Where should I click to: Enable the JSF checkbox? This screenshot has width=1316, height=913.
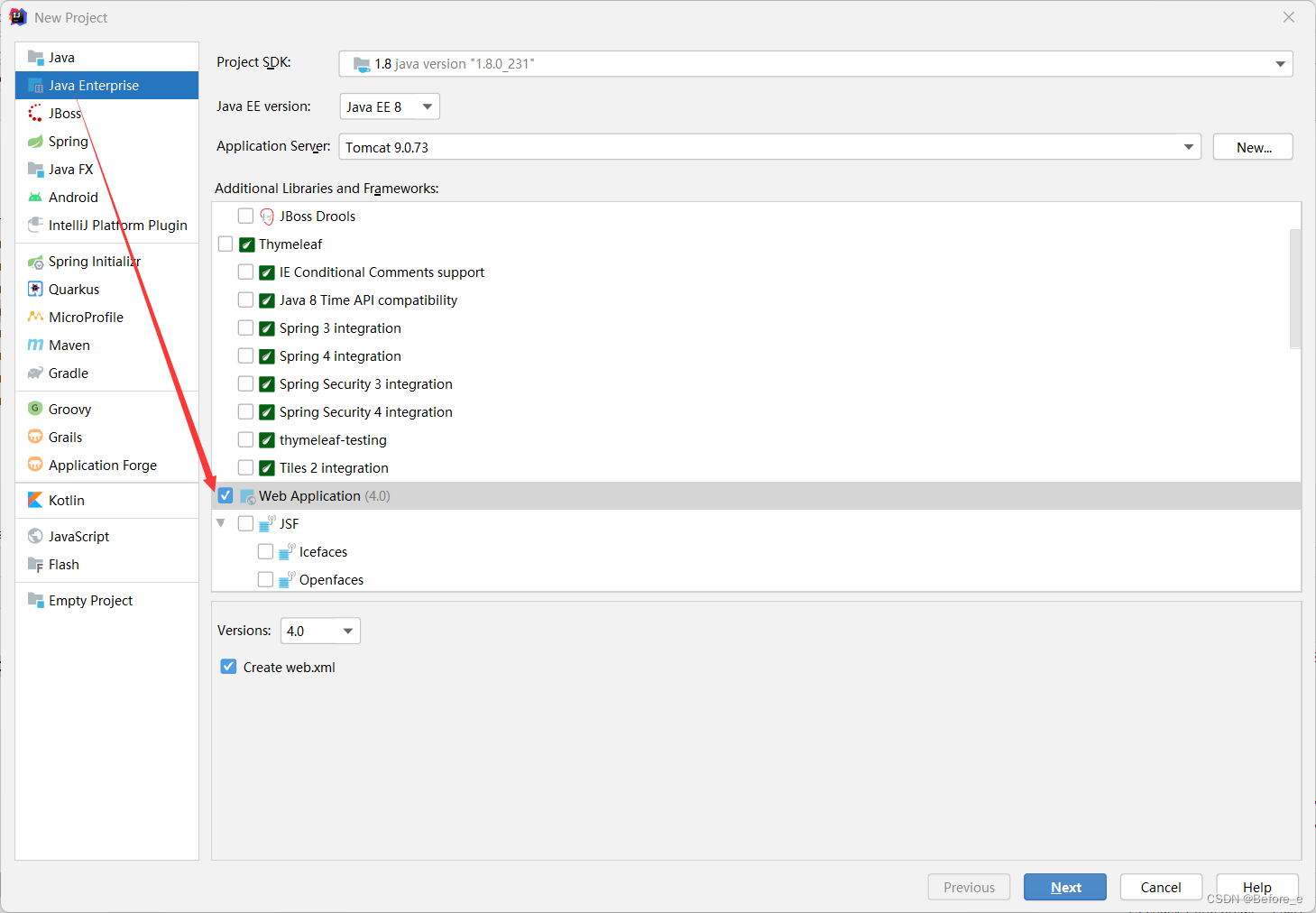(x=245, y=524)
